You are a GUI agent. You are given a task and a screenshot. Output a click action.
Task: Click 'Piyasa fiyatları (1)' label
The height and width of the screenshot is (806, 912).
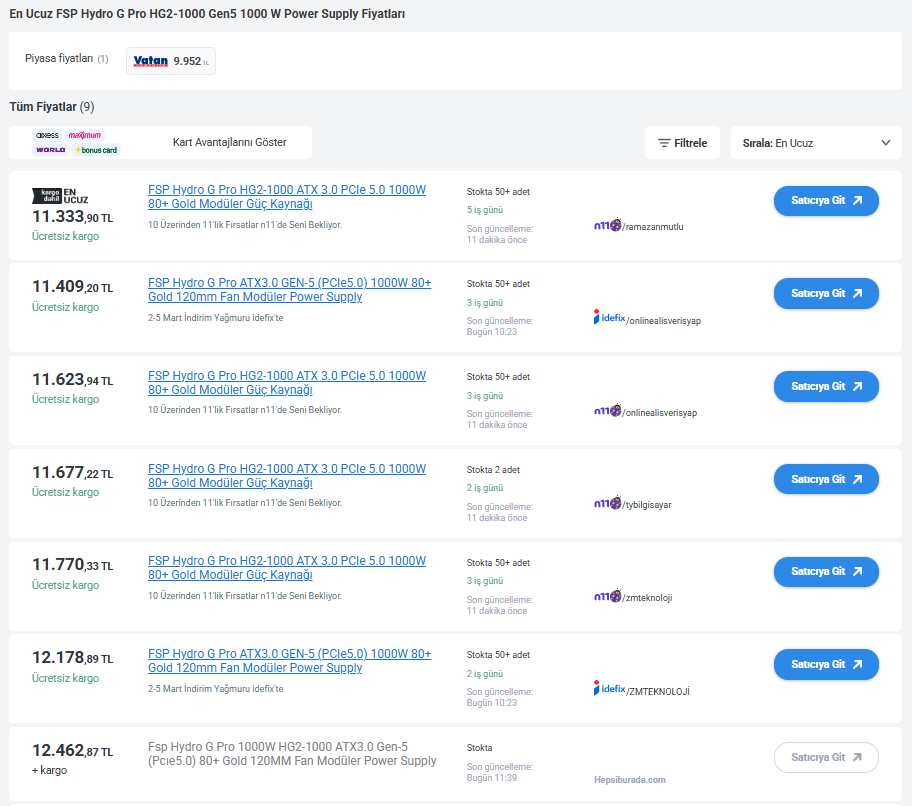coord(66,59)
